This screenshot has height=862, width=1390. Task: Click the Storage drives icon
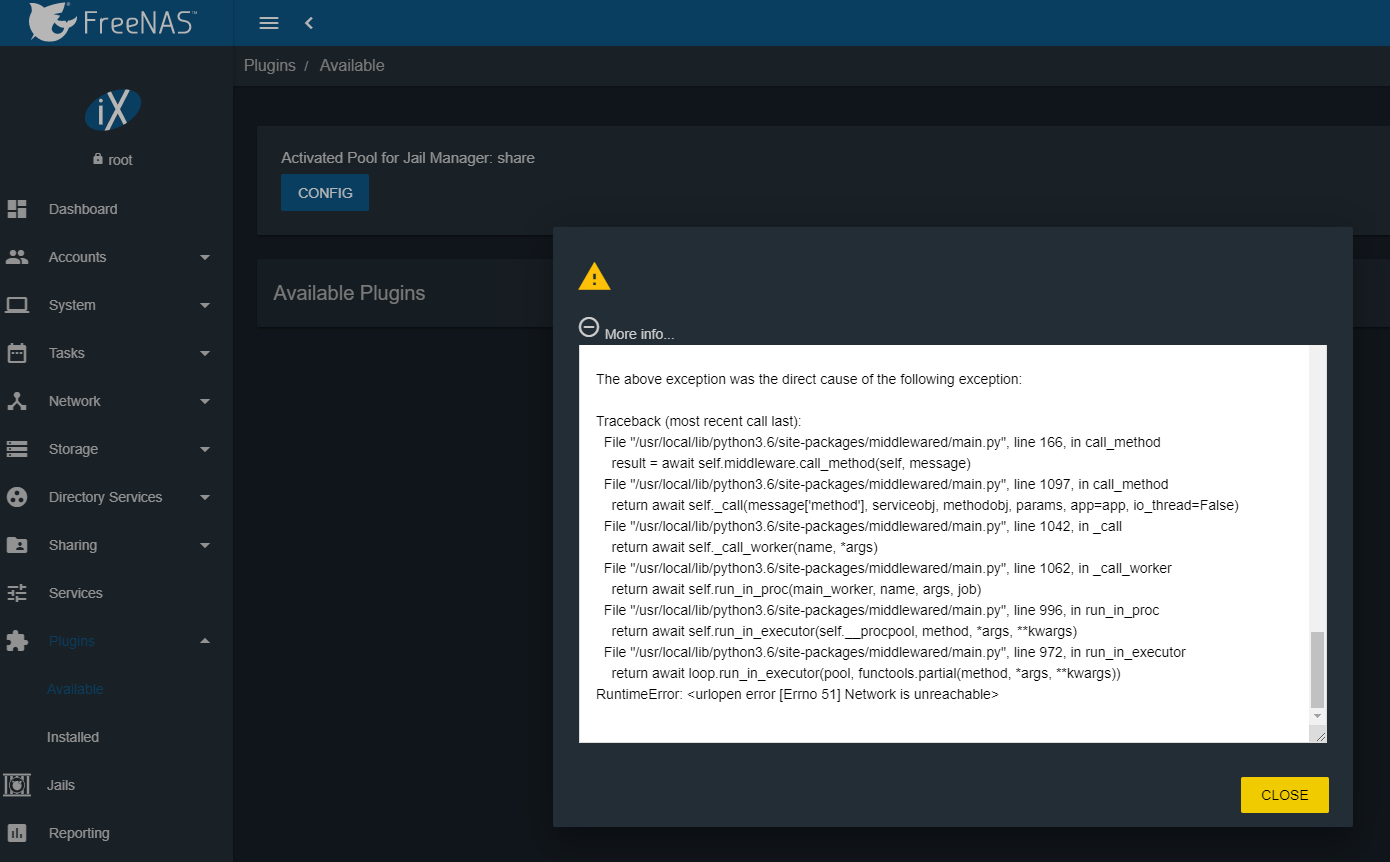(x=17, y=449)
